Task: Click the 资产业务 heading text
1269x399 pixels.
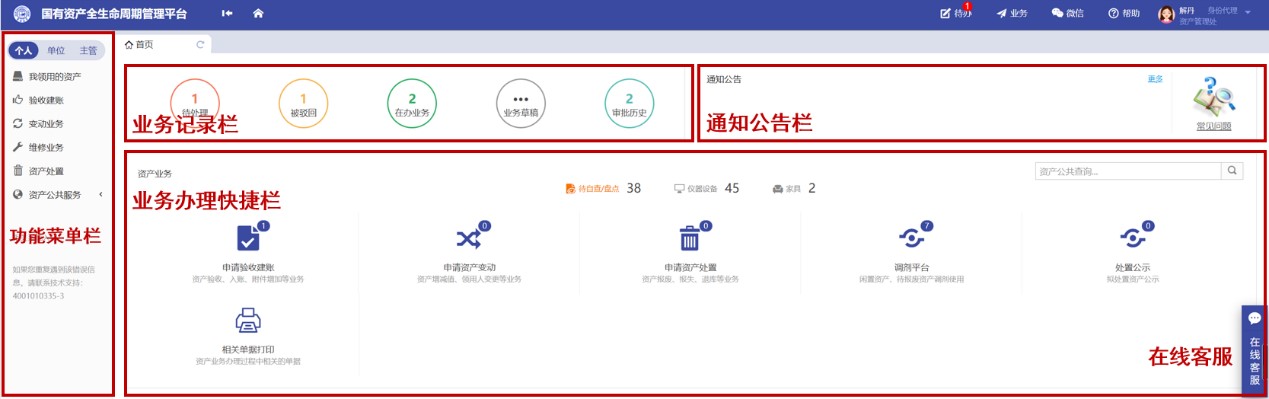Action: point(155,174)
